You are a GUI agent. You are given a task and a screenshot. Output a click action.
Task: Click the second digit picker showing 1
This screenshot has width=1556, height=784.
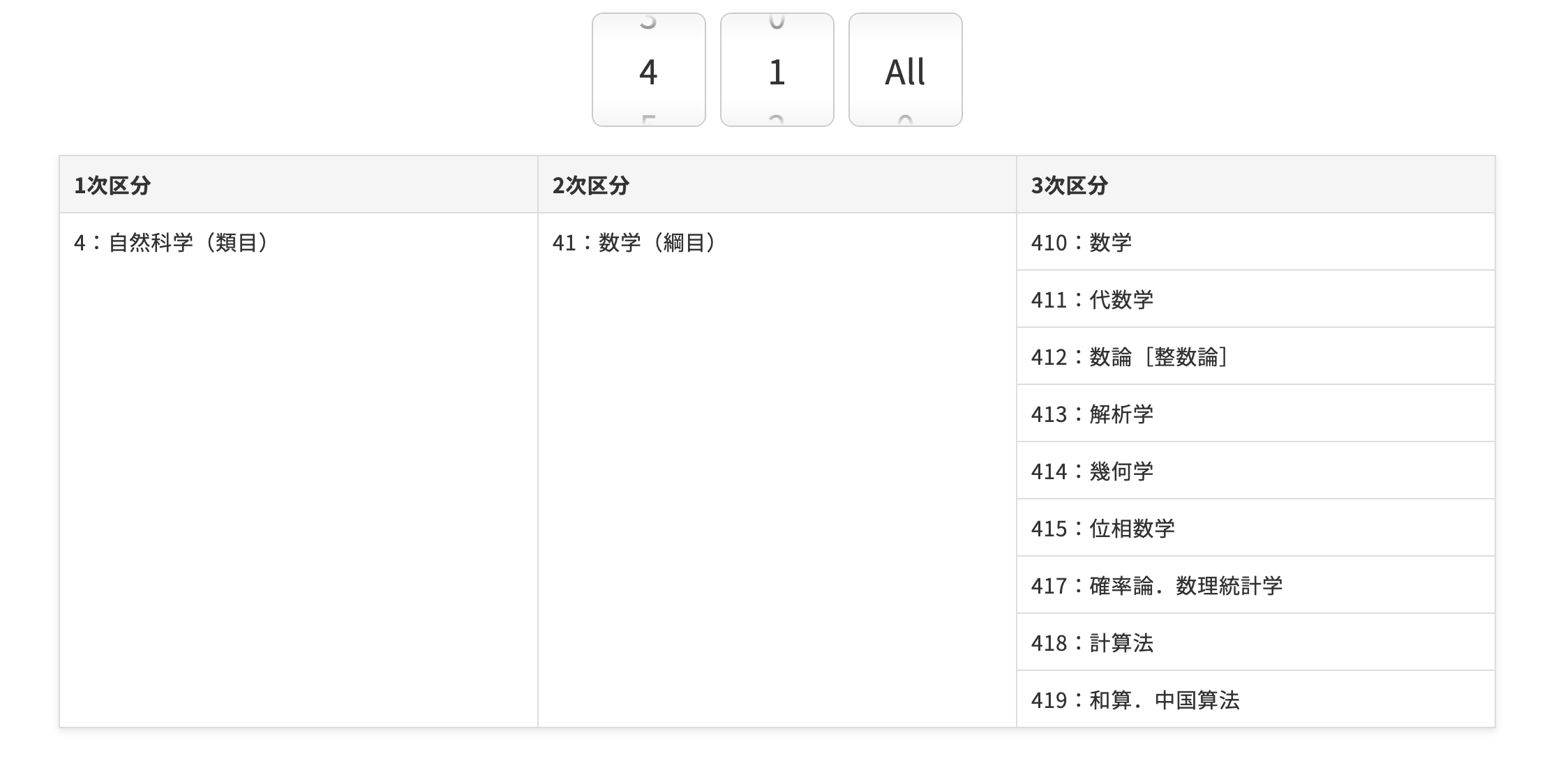(x=777, y=71)
